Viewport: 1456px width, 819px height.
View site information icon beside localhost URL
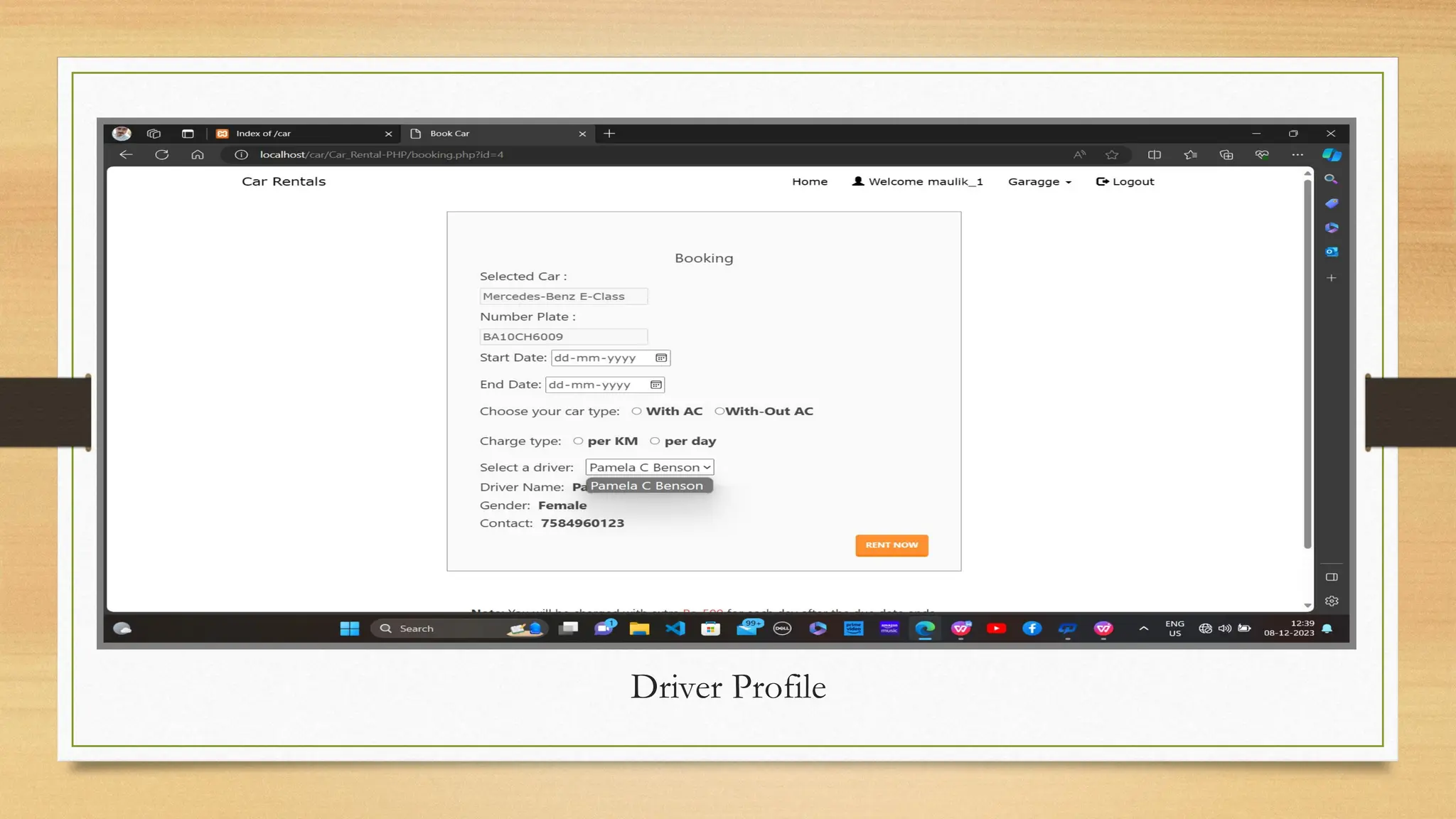pyautogui.click(x=241, y=154)
